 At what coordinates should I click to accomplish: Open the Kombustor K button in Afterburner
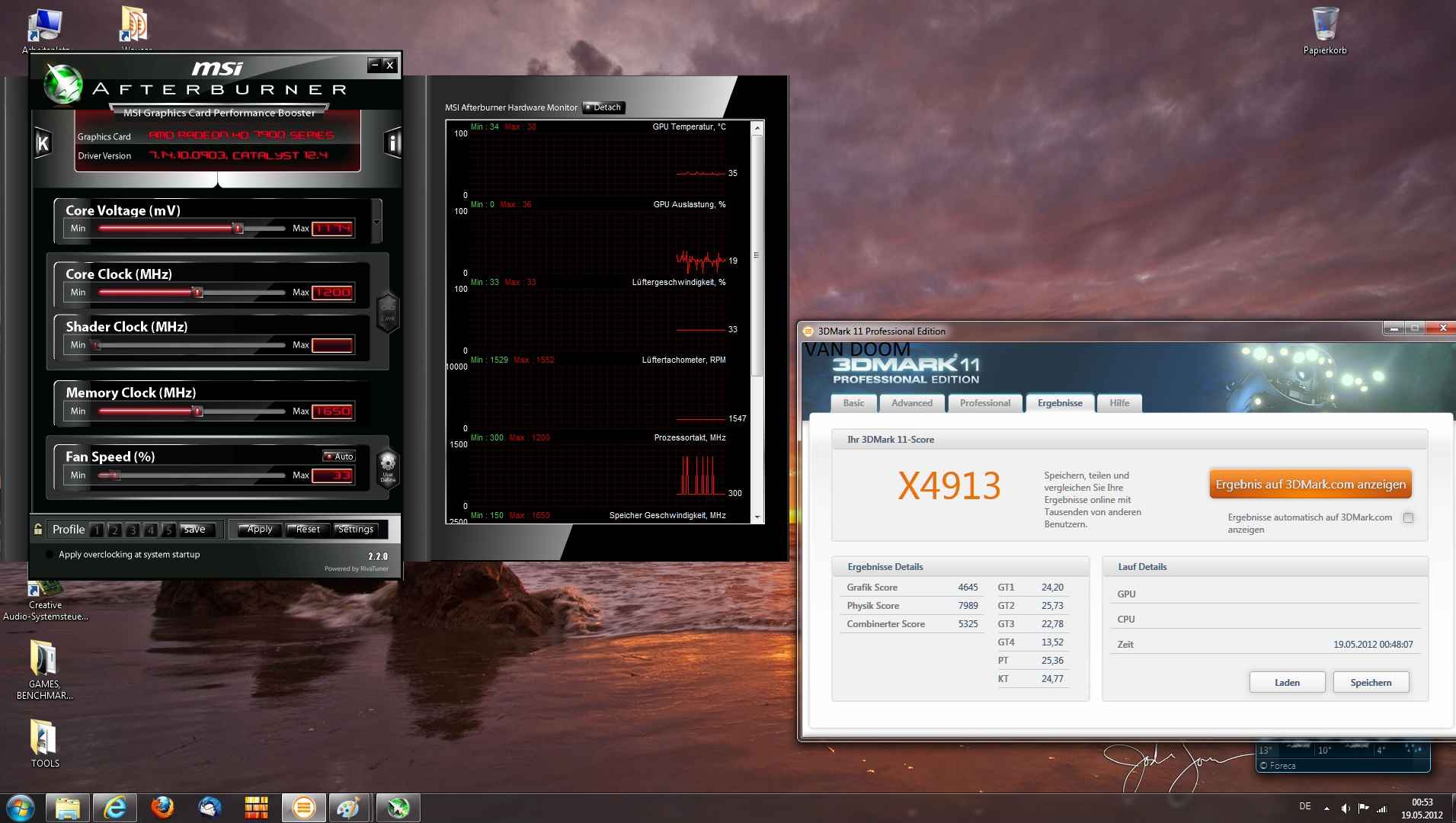(x=43, y=143)
